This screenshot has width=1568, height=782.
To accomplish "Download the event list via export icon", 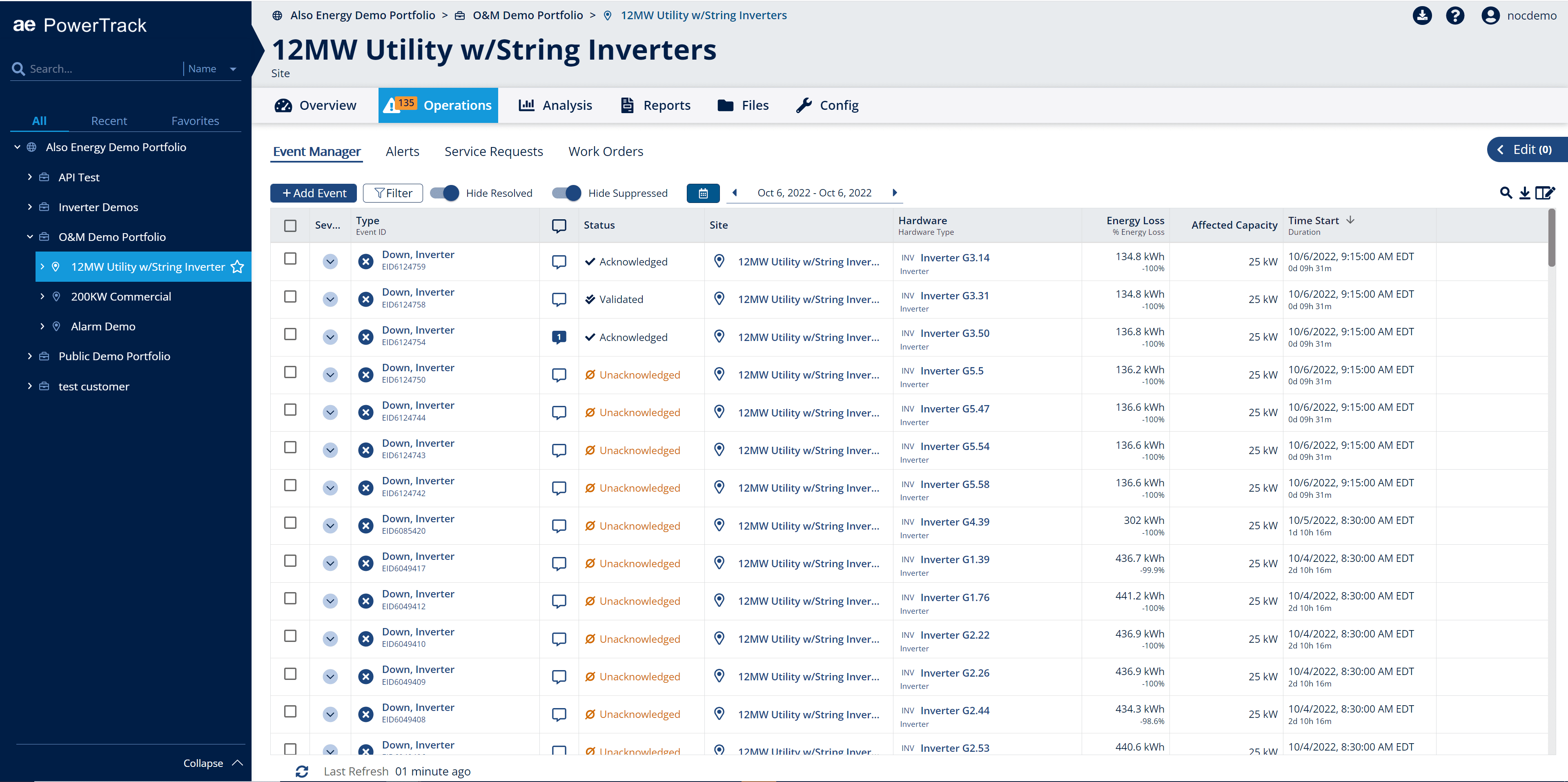I will [x=1526, y=193].
